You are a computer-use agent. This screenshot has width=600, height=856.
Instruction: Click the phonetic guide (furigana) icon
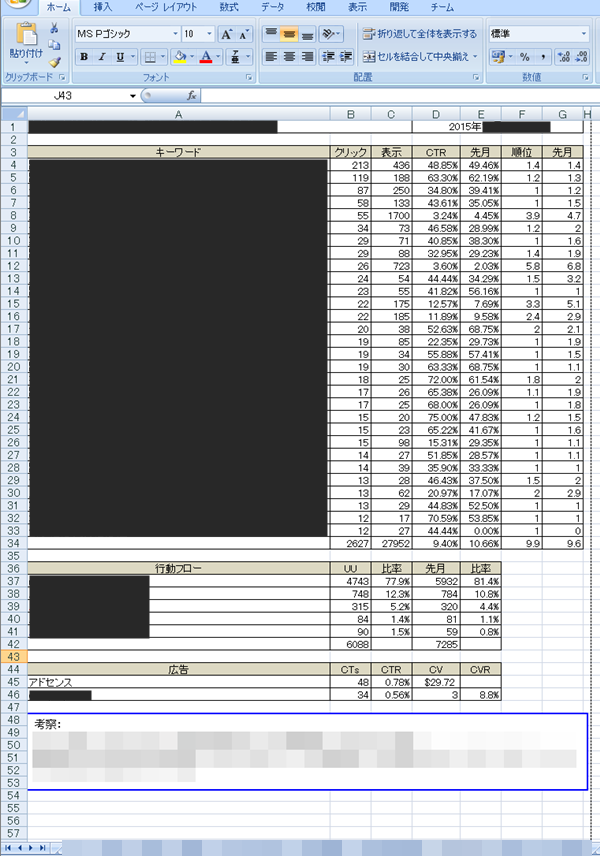235,57
